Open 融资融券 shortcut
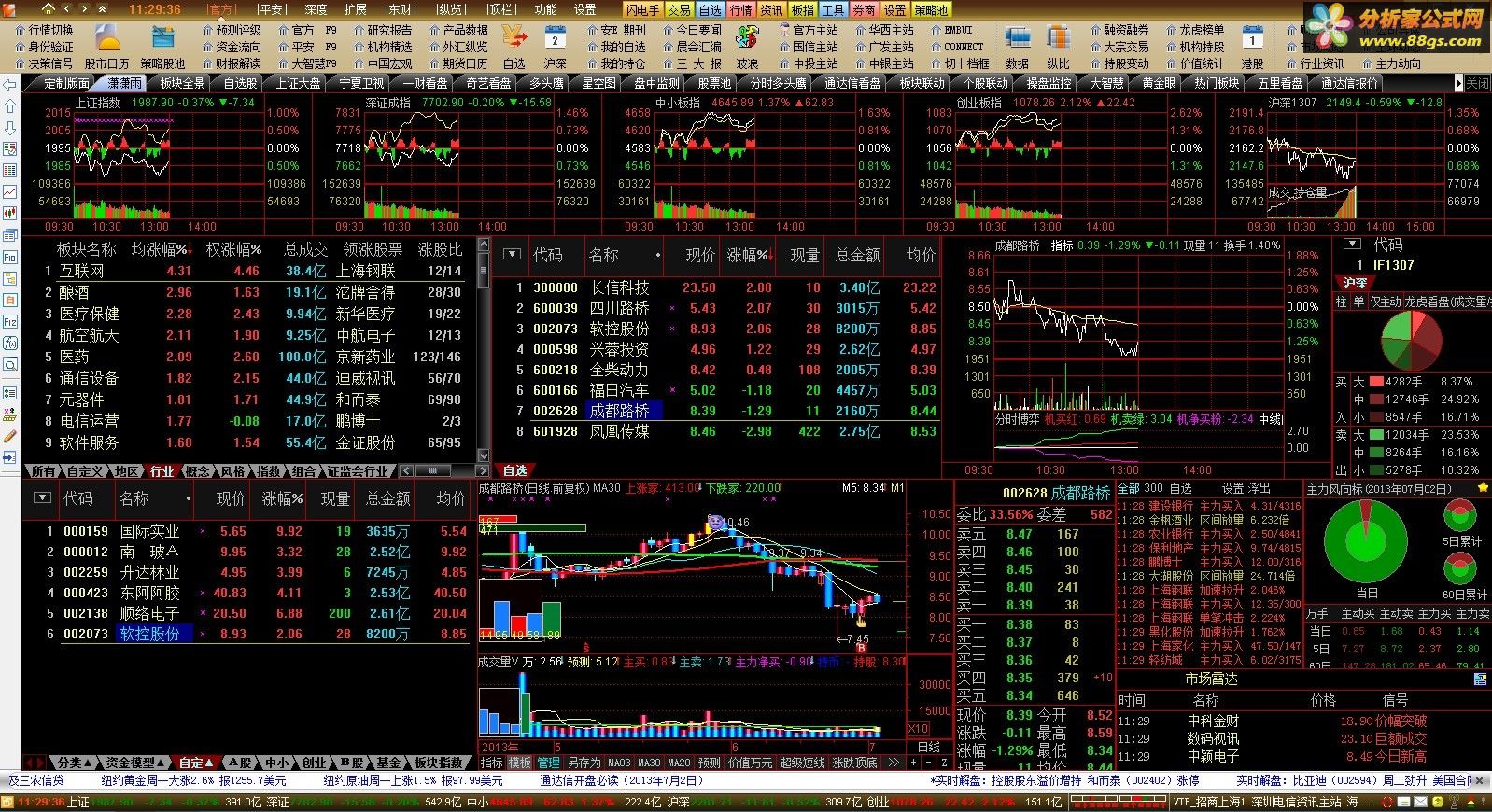 tap(1119, 30)
